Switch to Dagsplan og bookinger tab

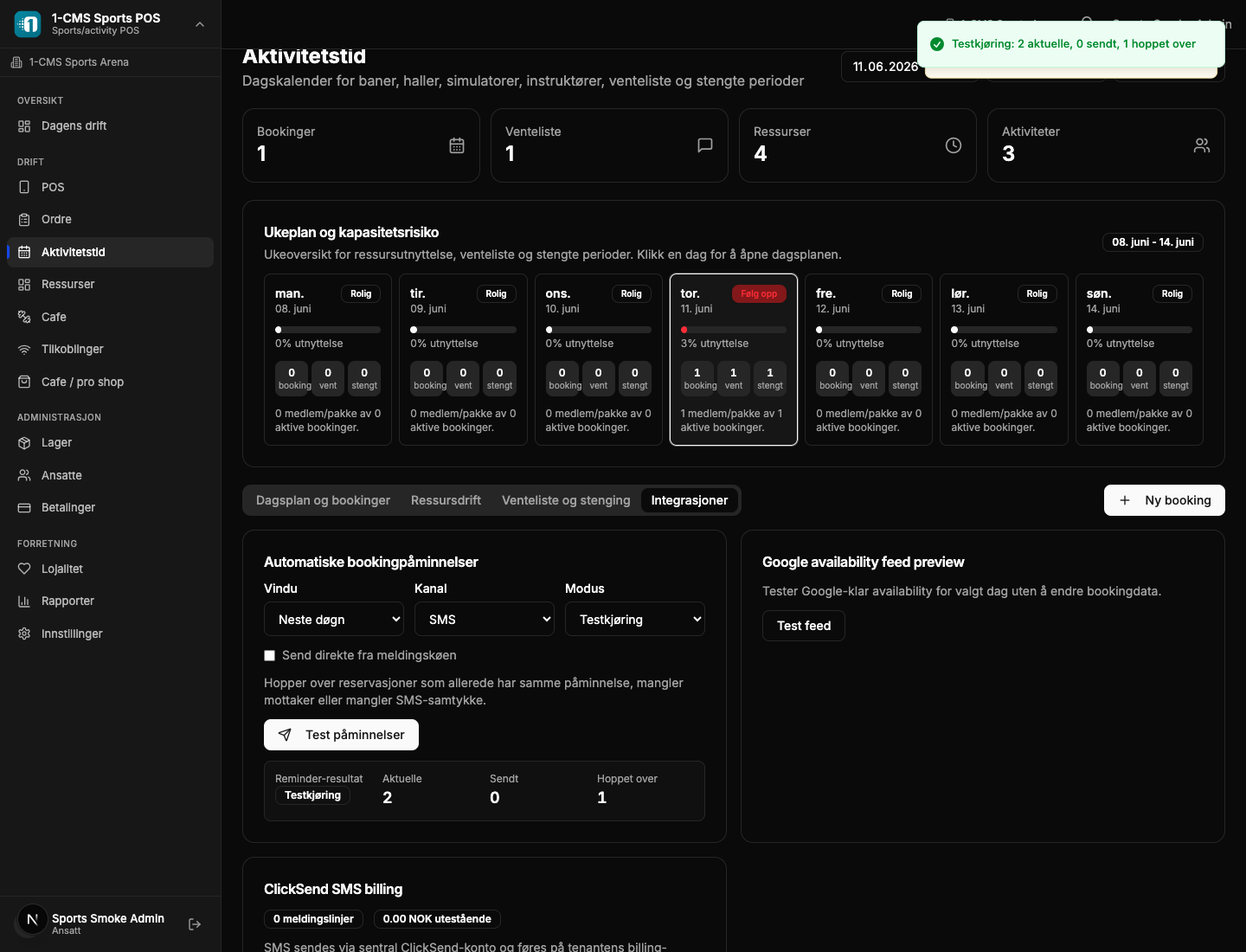coord(323,500)
